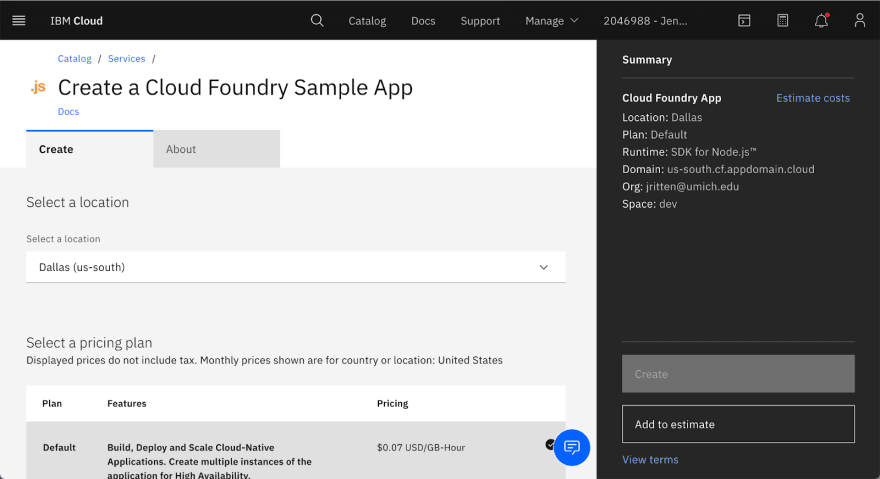The image size is (880, 479).
Task: Open Support in the top header
Action: [480, 21]
